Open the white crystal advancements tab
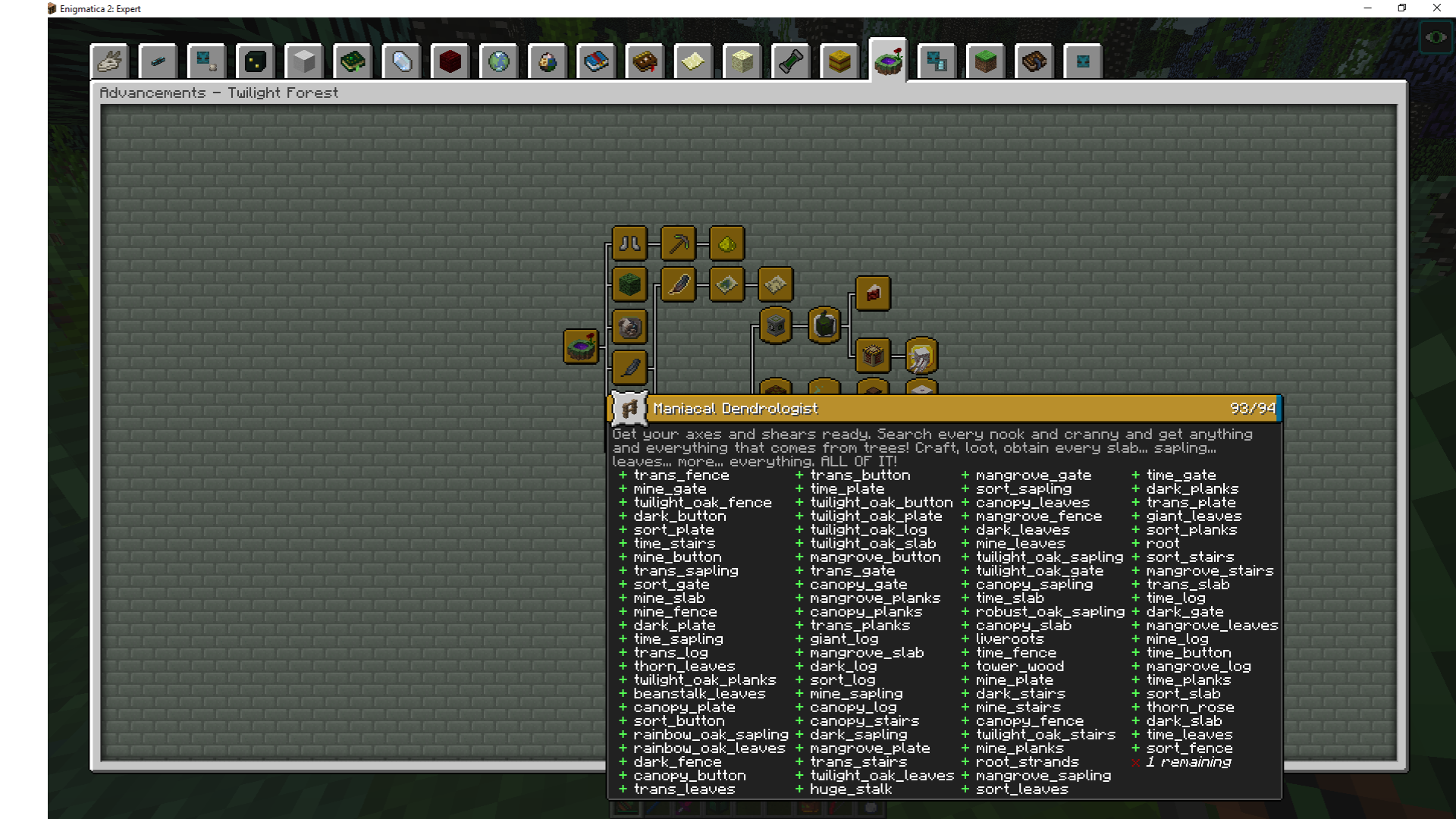1456x819 pixels. (401, 61)
